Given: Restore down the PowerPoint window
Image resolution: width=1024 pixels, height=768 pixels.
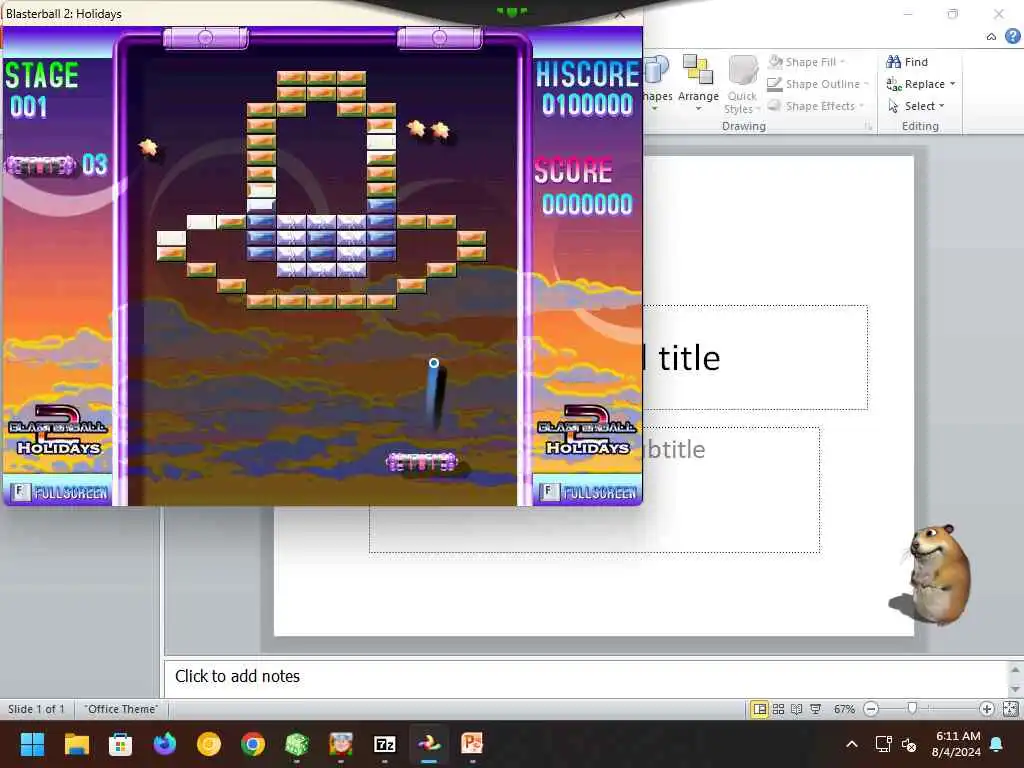Looking at the screenshot, I should [x=953, y=14].
